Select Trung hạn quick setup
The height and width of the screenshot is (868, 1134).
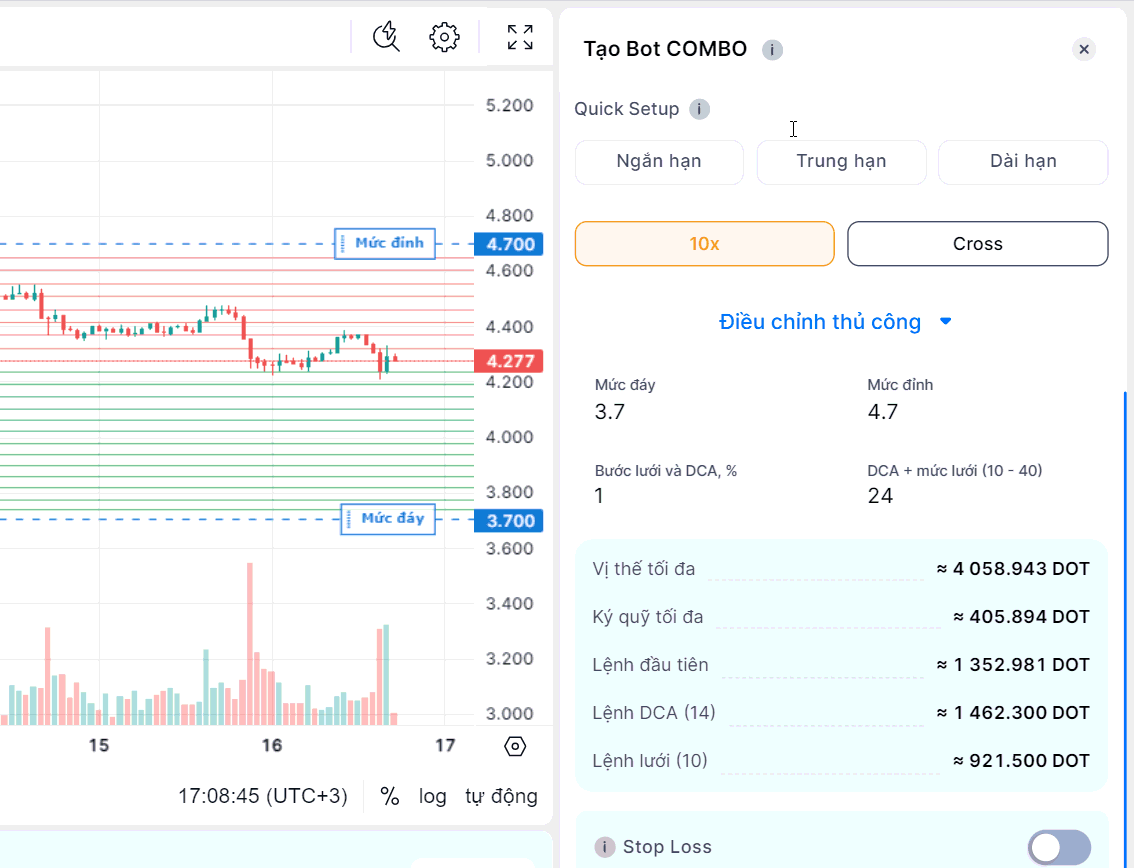841,162
